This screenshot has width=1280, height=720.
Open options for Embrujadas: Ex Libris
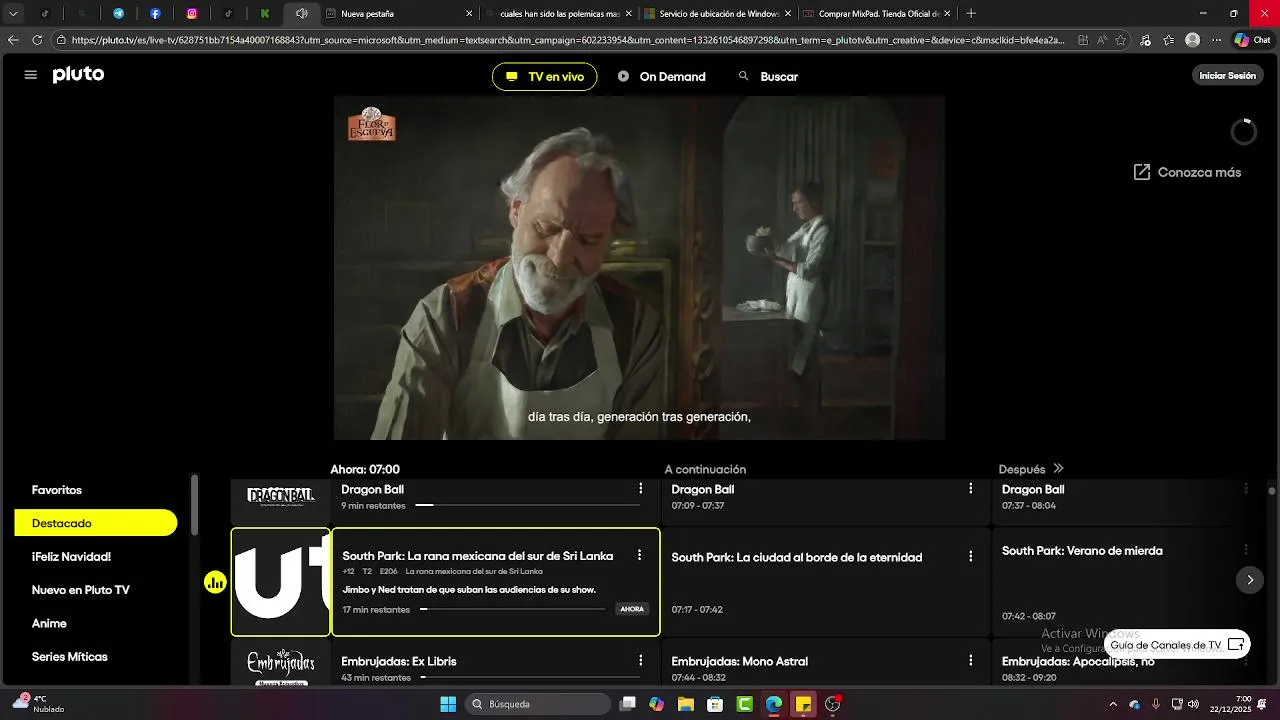tap(641, 660)
